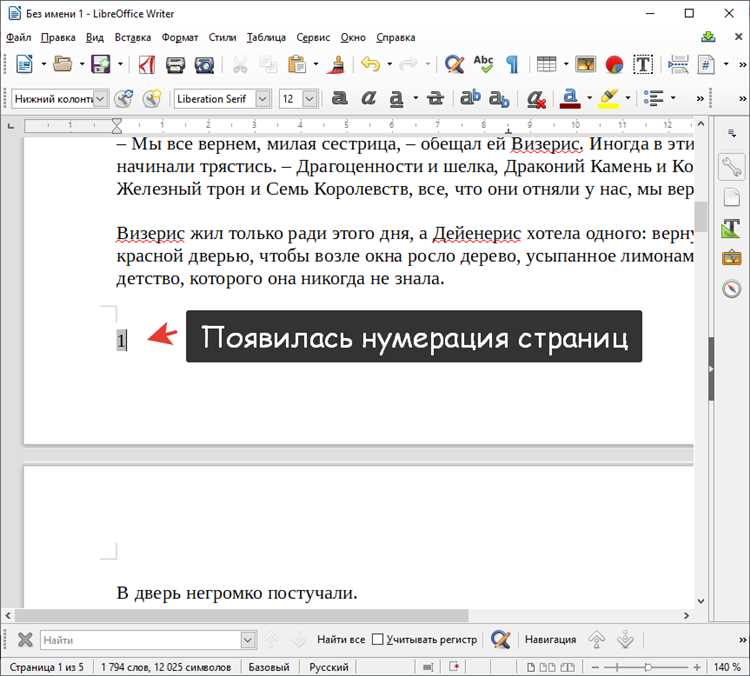Open the Формат menu
750x676 pixels.
click(x=179, y=37)
